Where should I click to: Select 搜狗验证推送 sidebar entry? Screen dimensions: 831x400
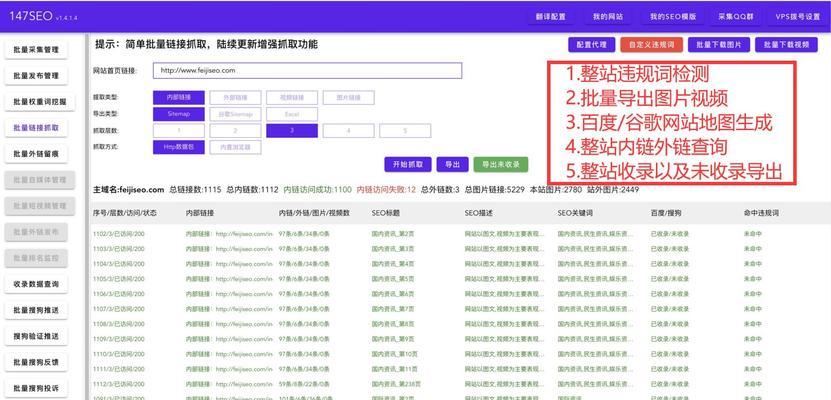point(36,336)
